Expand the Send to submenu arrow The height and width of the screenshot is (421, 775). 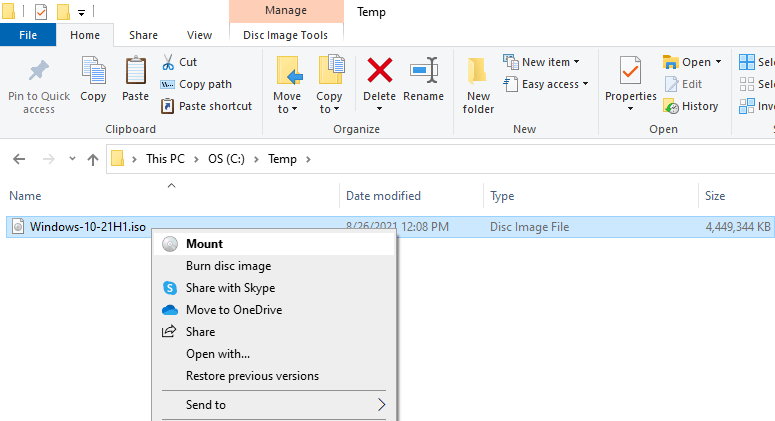381,405
